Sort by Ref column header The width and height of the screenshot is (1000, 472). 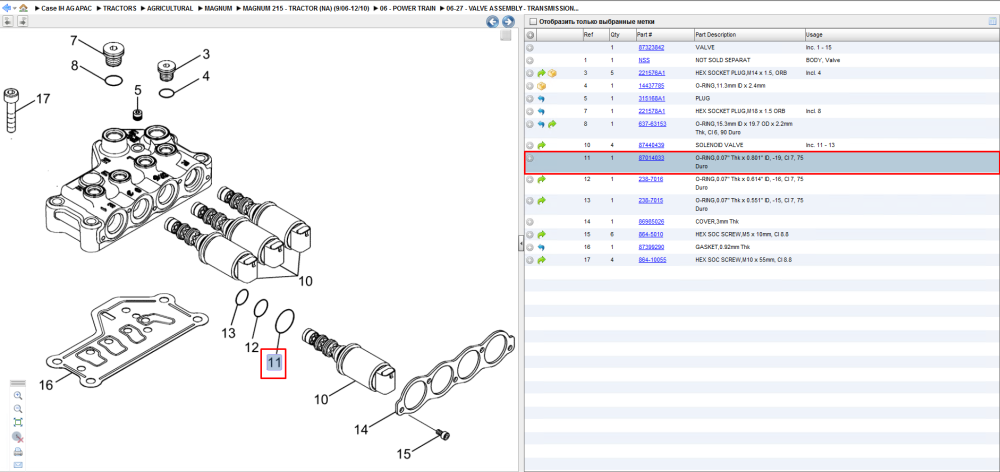tap(595, 34)
